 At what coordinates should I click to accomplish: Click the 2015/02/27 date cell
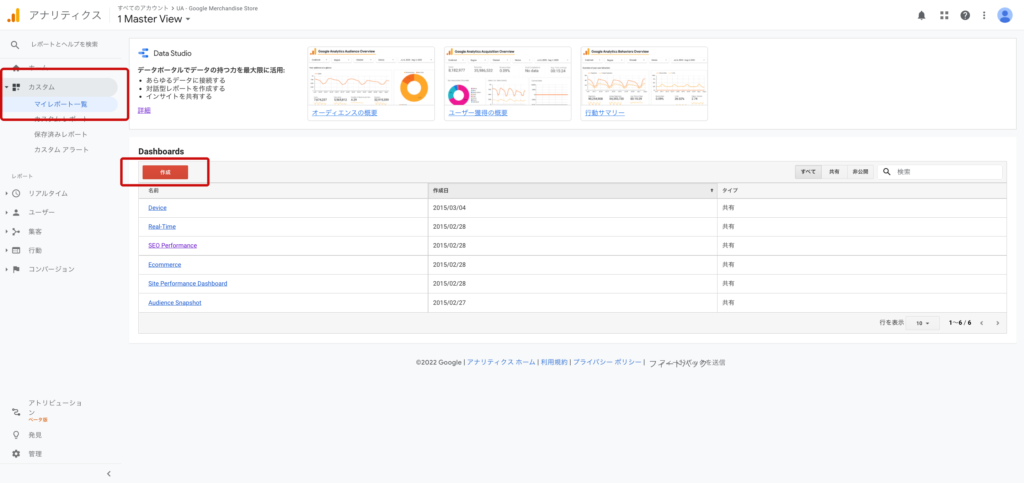[x=447, y=303]
